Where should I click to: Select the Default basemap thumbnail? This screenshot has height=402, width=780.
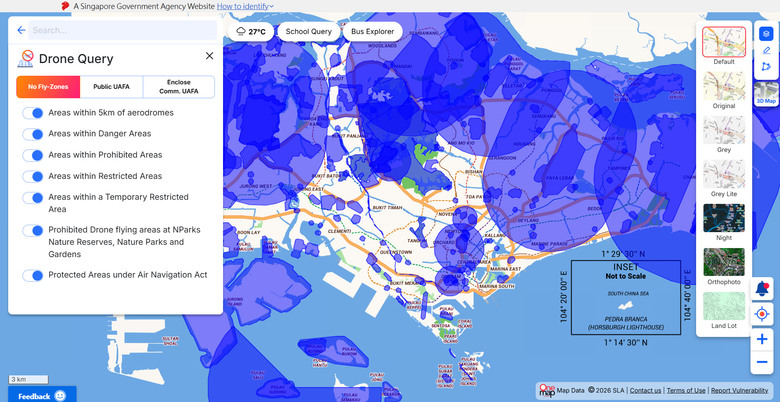click(724, 42)
